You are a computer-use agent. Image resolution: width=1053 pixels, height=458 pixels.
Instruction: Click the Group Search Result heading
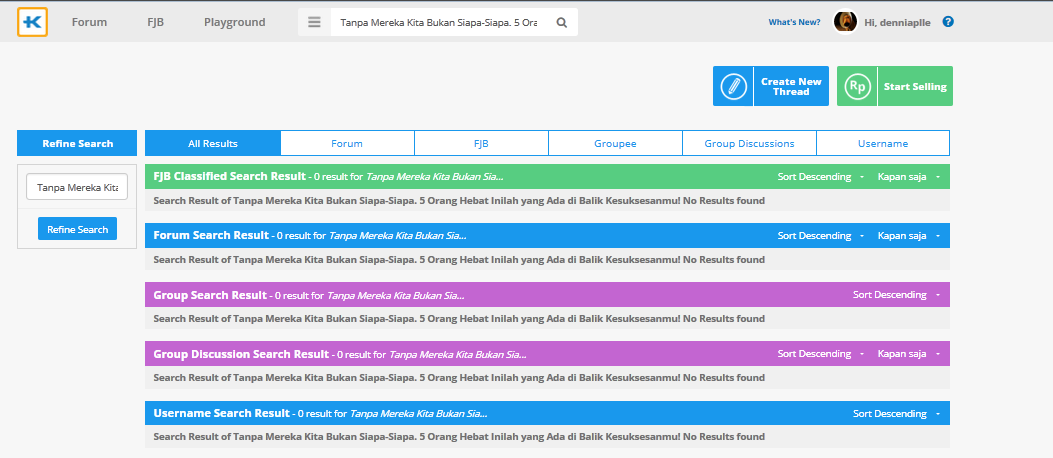click(210, 295)
